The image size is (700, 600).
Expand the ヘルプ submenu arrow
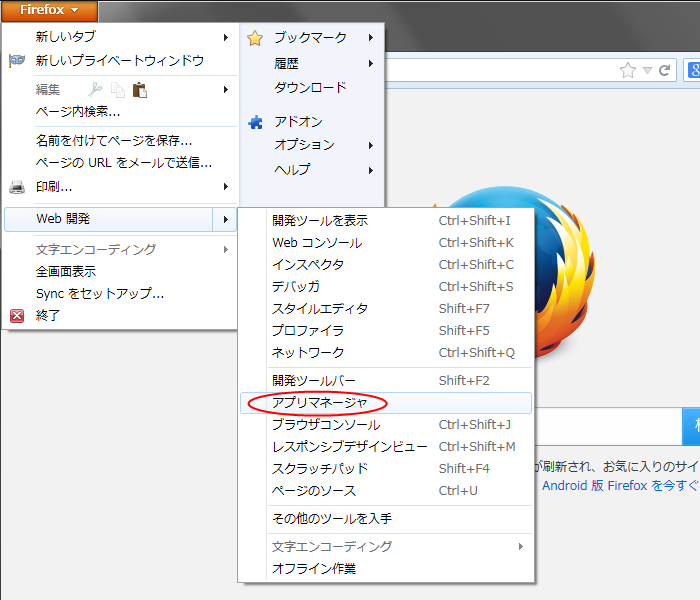click(371, 170)
